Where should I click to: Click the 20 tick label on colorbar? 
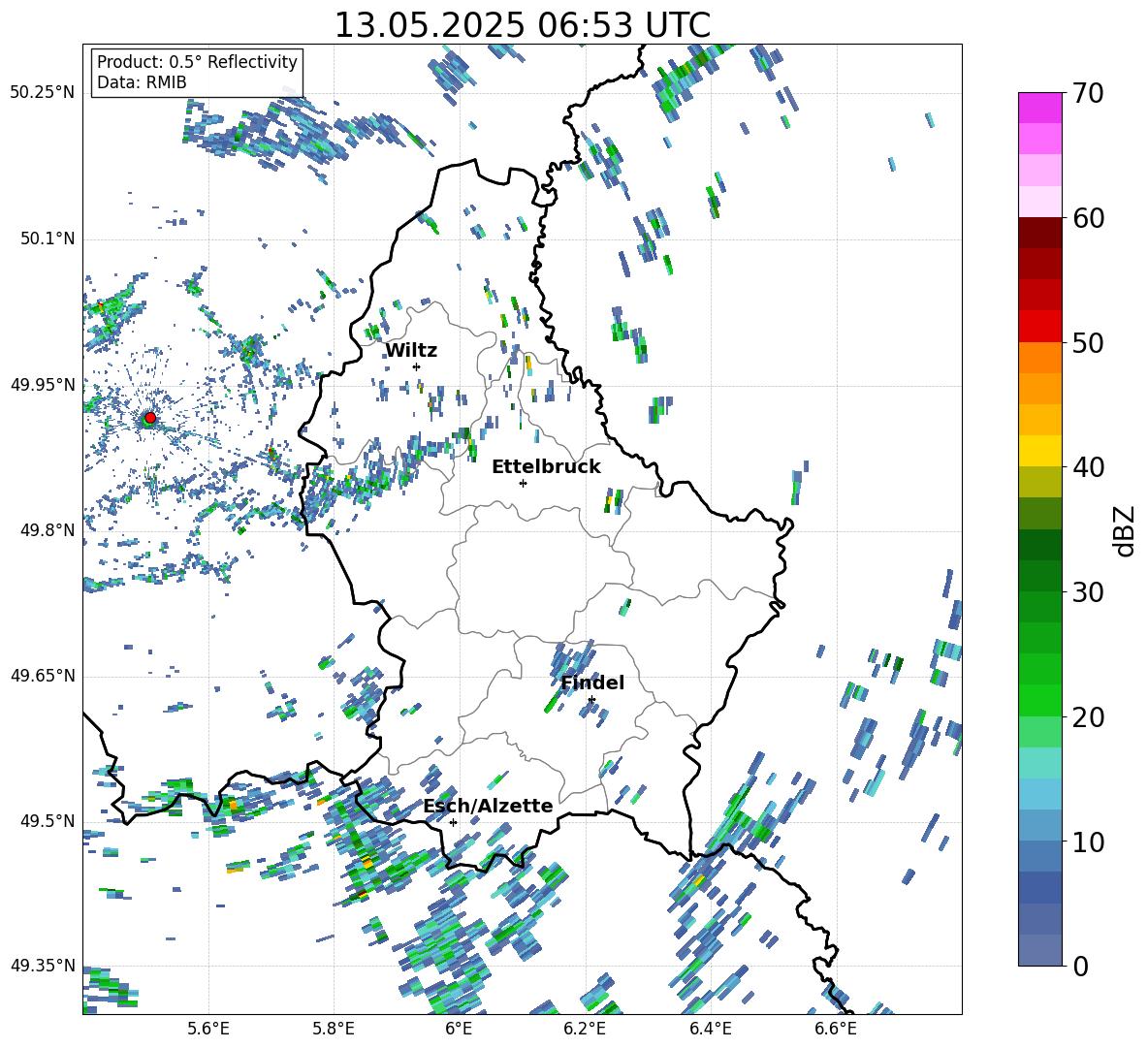pos(1088,716)
